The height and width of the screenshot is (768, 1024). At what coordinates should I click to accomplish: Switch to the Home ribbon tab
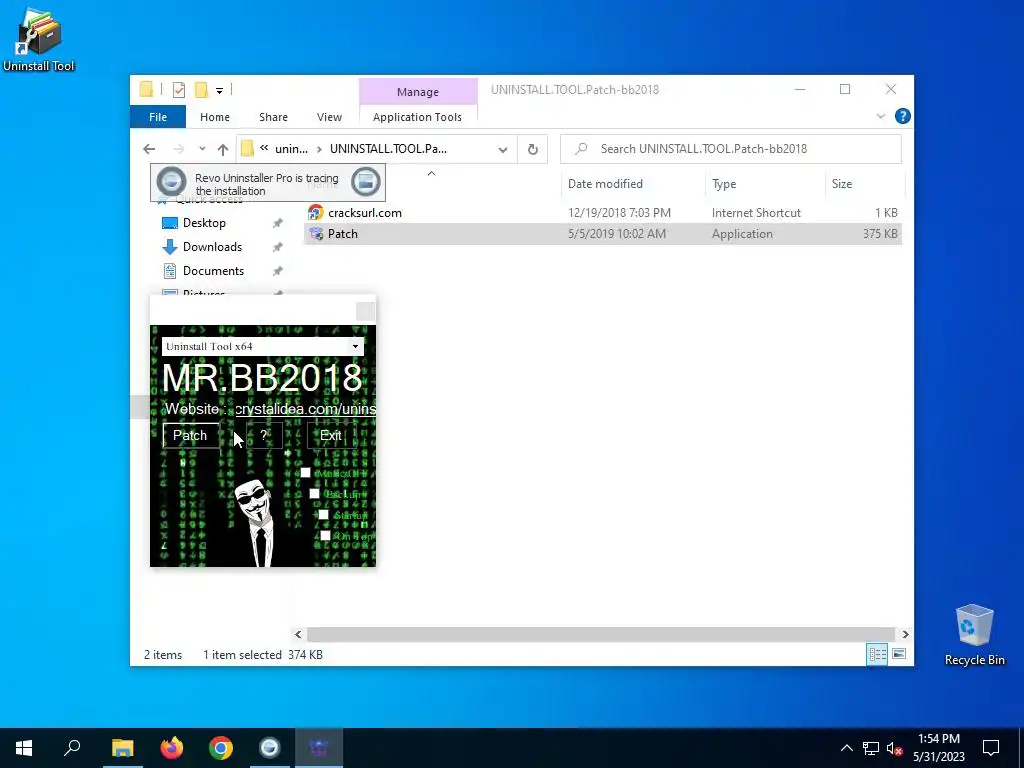point(215,117)
